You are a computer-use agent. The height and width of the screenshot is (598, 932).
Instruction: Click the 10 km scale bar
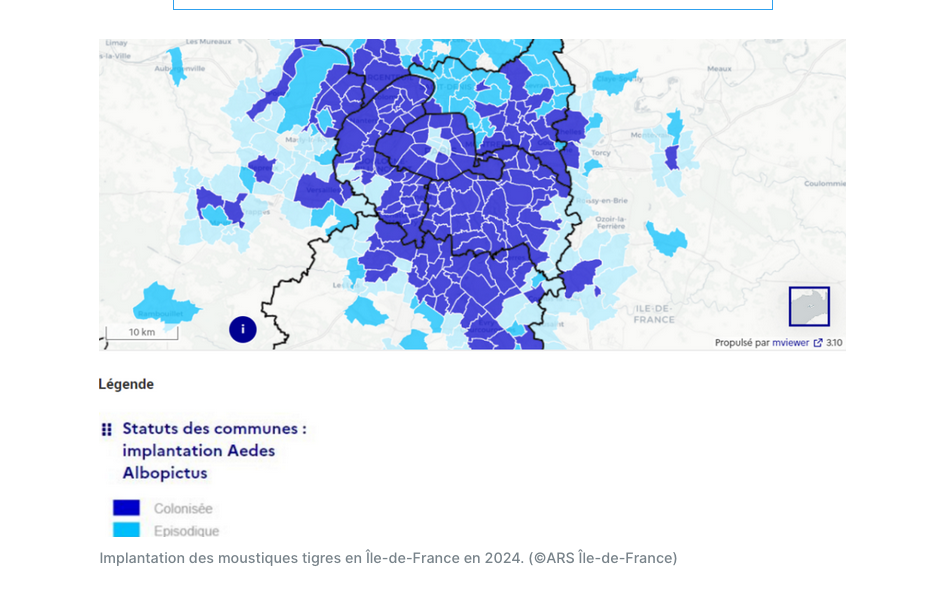[x=142, y=333]
